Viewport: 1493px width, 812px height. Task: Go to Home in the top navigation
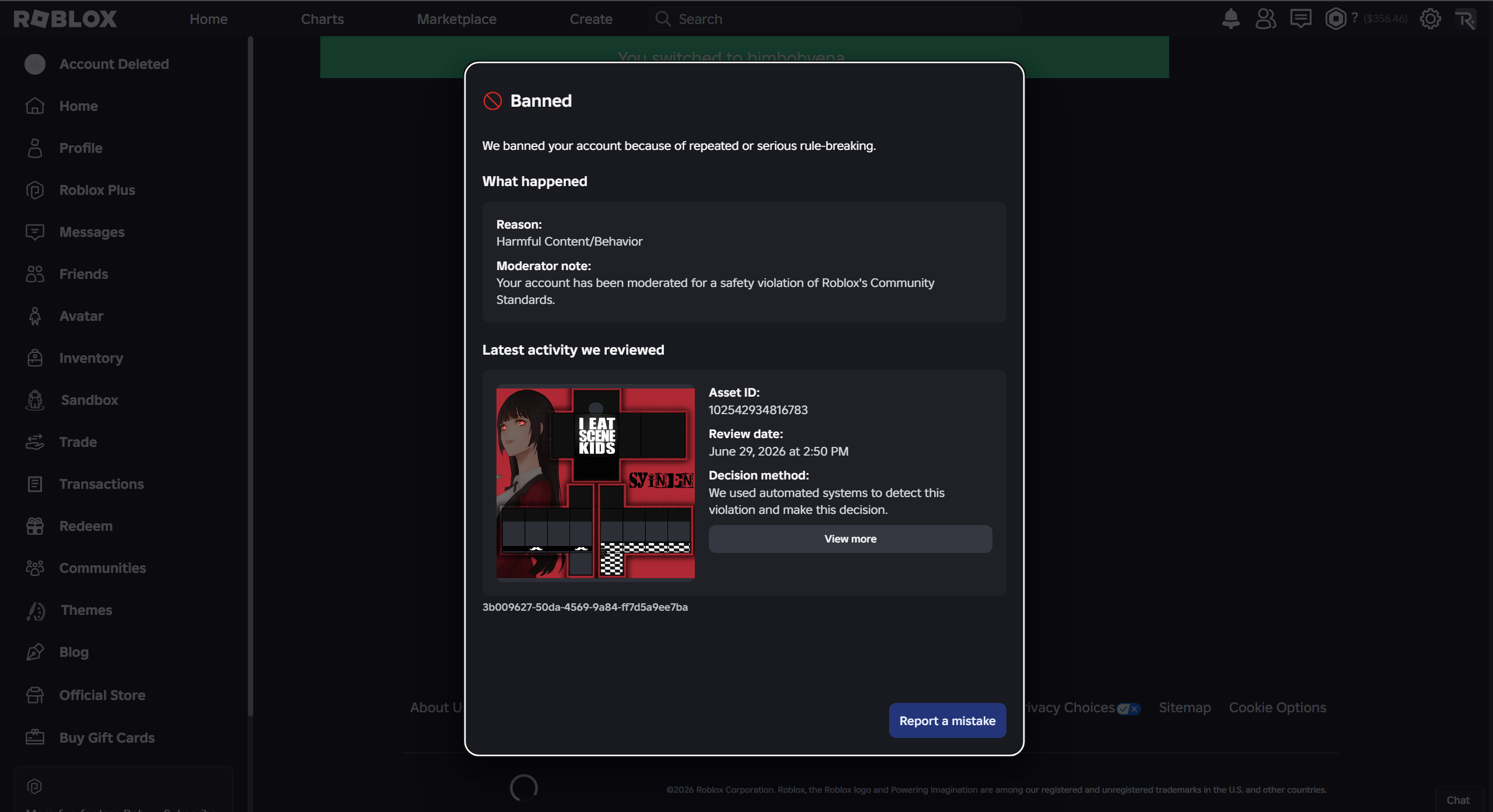click(x=208, y=19)
